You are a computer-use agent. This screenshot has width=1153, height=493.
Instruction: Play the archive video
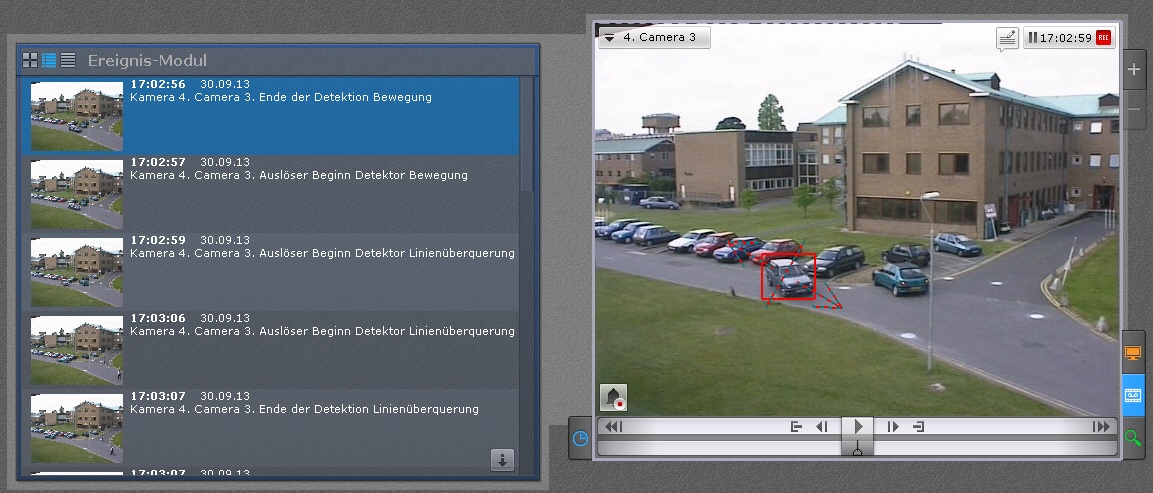857,427
